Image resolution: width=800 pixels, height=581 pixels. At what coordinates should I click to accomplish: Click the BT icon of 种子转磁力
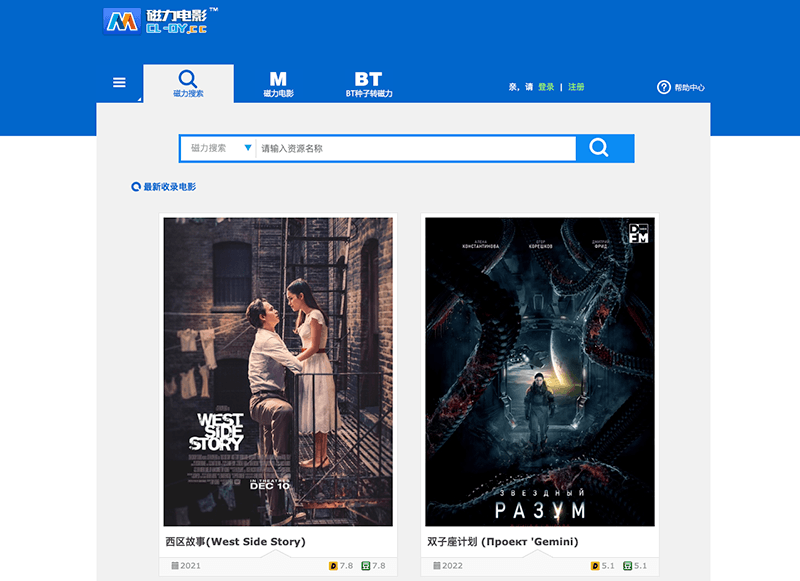[368, 79]
